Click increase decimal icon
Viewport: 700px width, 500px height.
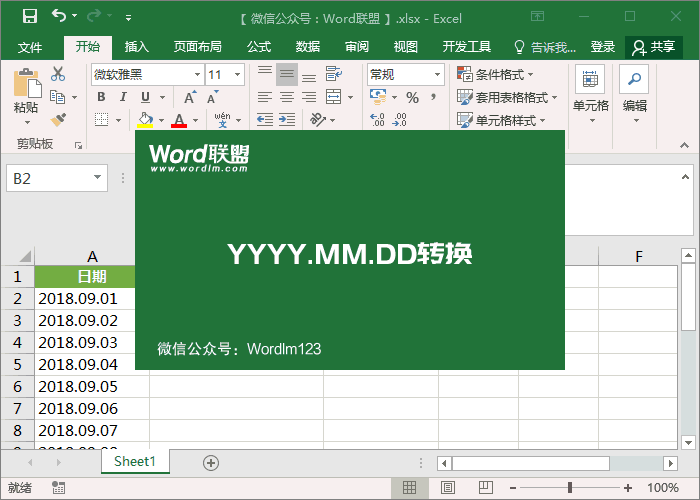pyautogui.click(x=378, y=120)
